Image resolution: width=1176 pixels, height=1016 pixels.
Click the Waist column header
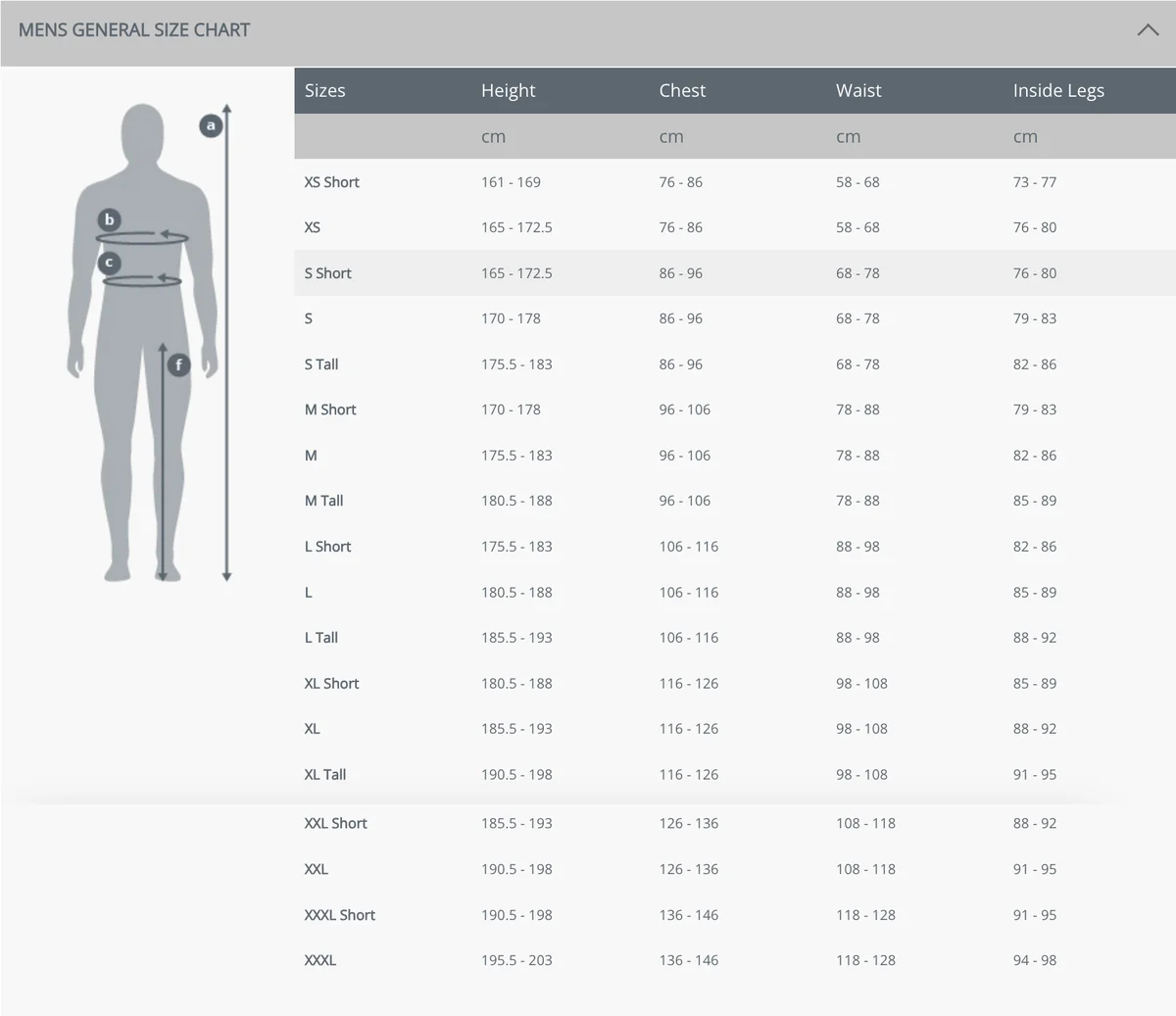pos(858,91)
